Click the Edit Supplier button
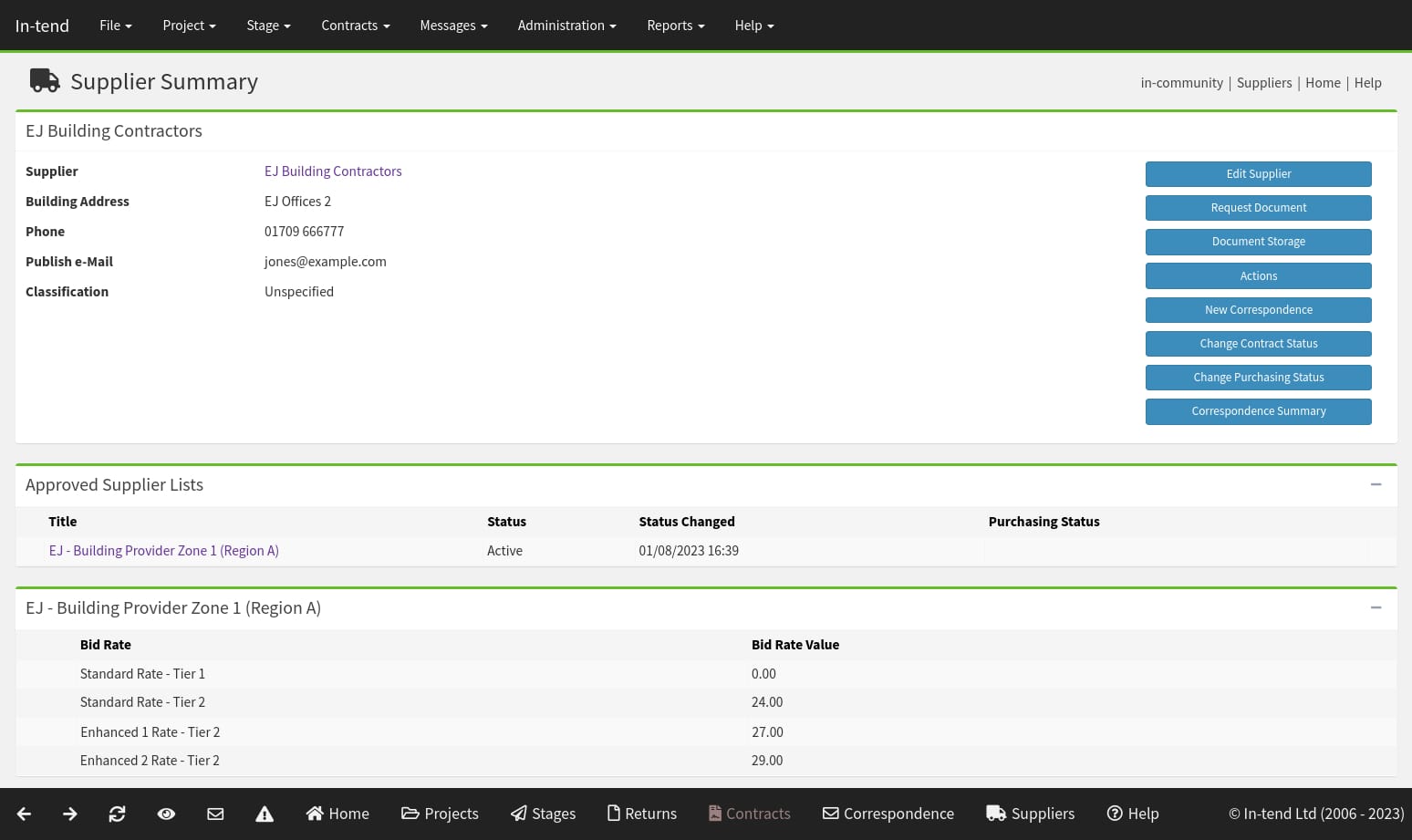This screenshot has width=1412, height=840. point(1258,173)
